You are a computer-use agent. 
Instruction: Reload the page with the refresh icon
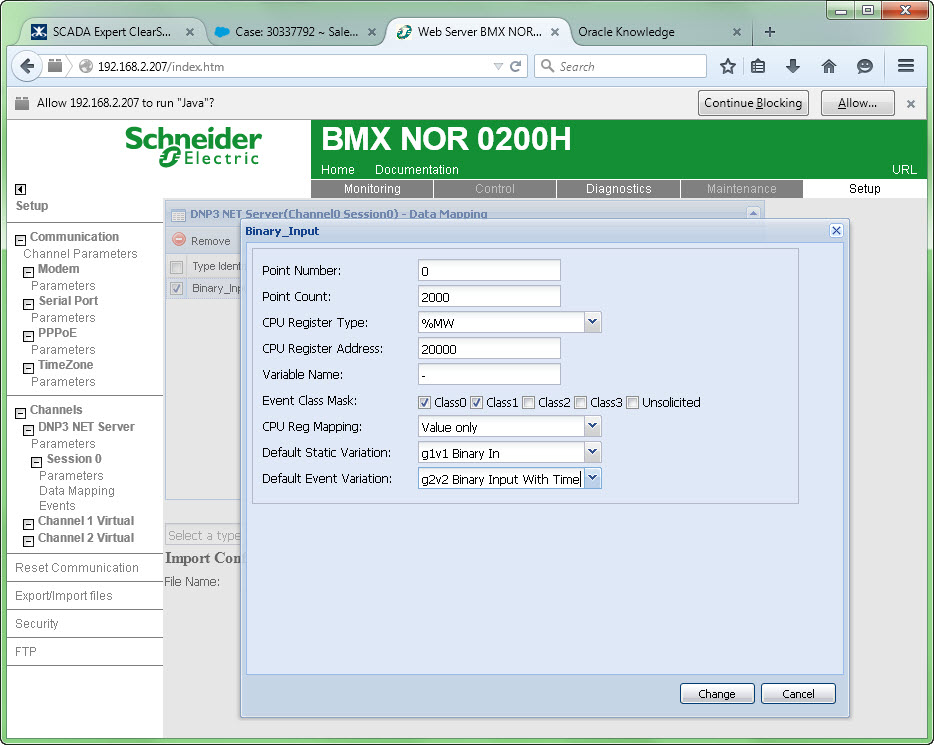tap(516, 66)
